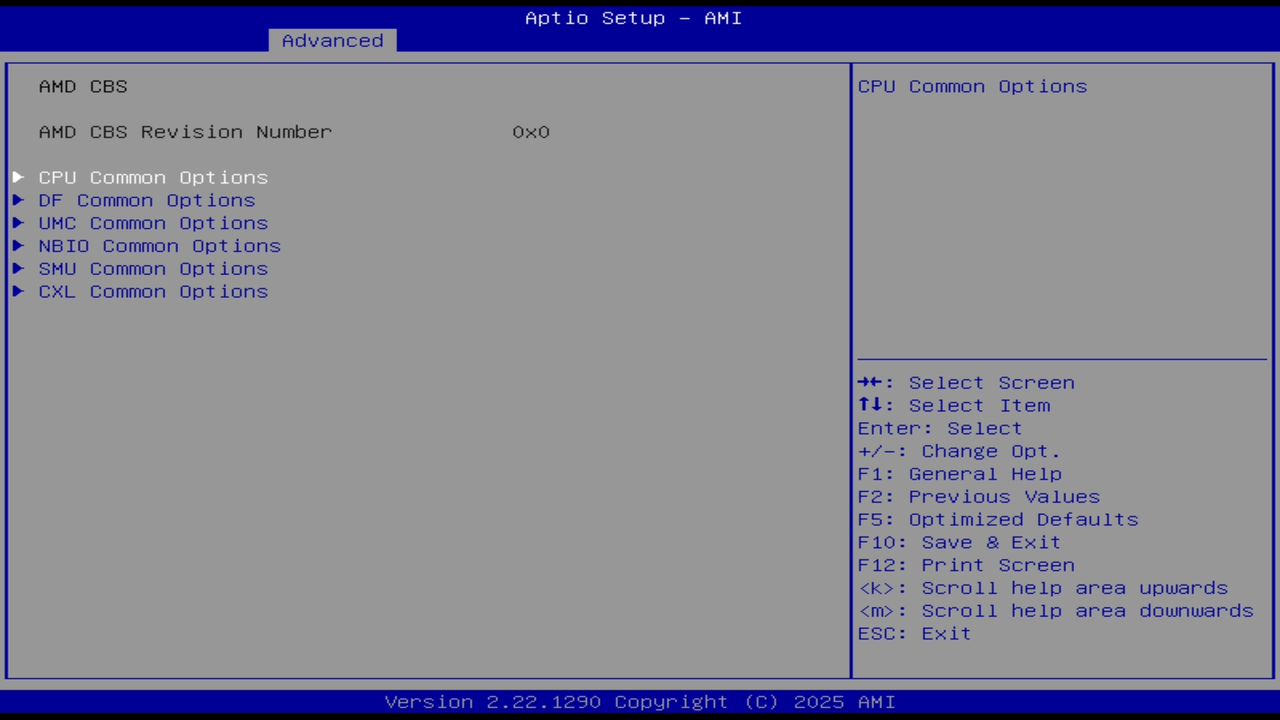Image resolution: width=1280 pixels, height=720 pixels.
Task: Expand the CPU Common Options submenu arrow
Action: 18,177
